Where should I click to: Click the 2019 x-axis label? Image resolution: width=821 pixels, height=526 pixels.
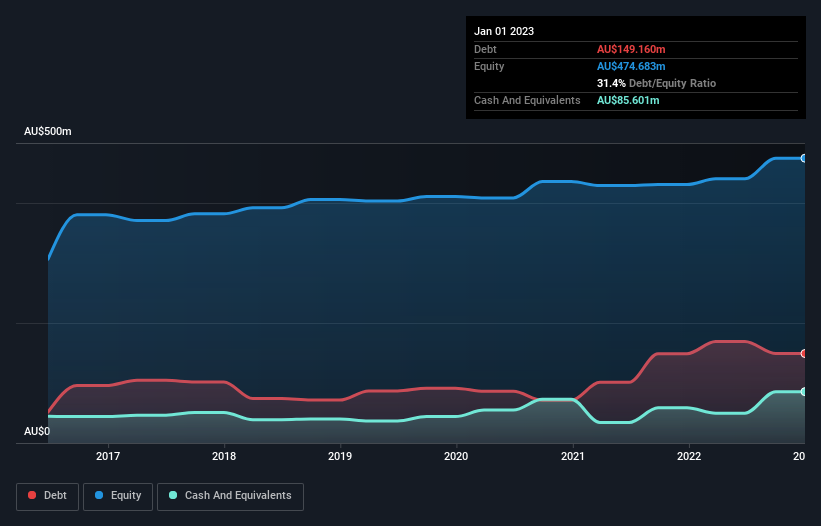[x=340, y=456]
